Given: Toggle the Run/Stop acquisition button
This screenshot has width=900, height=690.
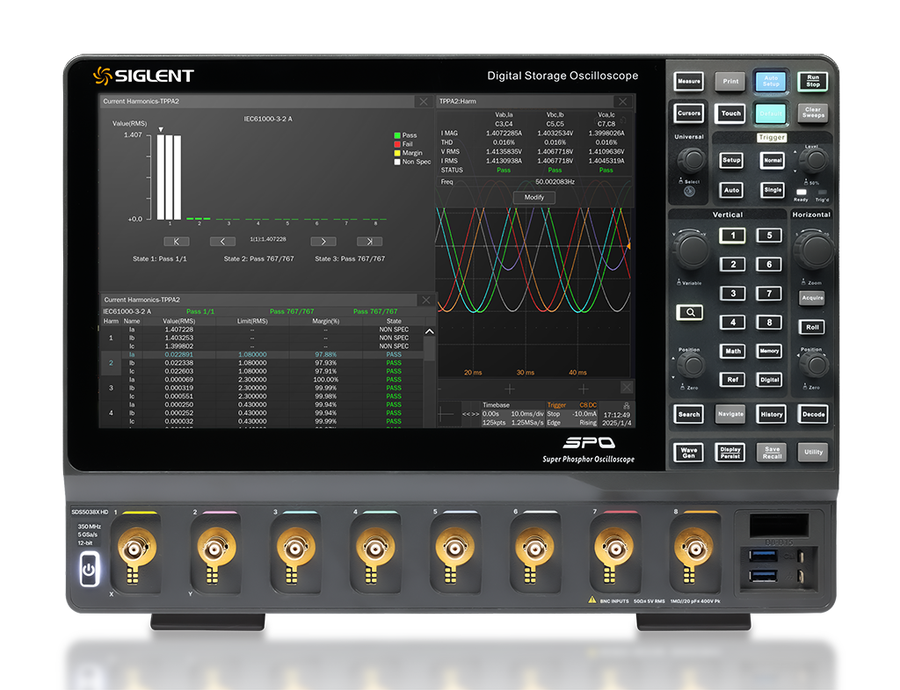Looking at the screenshot, I should click(813, 81).
